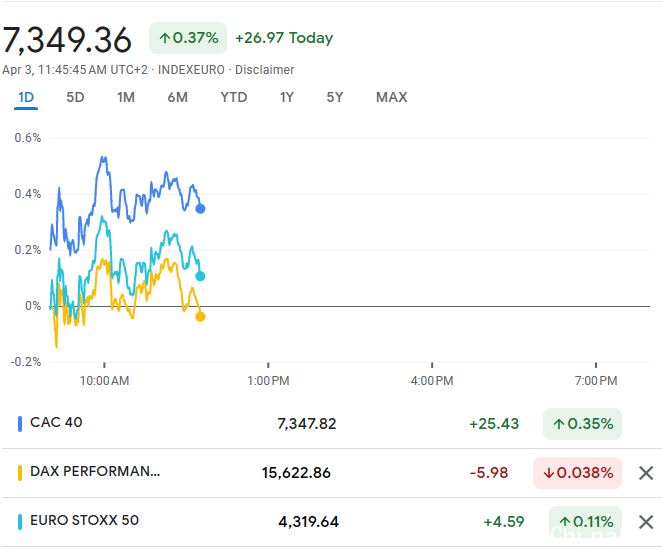662x548 pixels.
Task: Click the +26.97 Today text
Action: pyautogui.click(x=284, y=38)
